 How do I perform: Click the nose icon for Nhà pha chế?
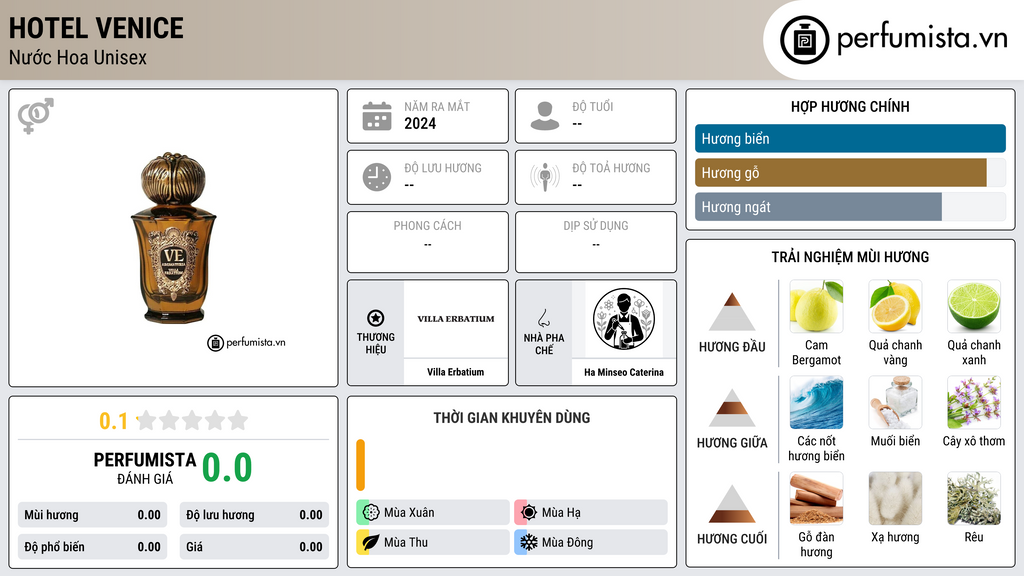tap(543, 318)
